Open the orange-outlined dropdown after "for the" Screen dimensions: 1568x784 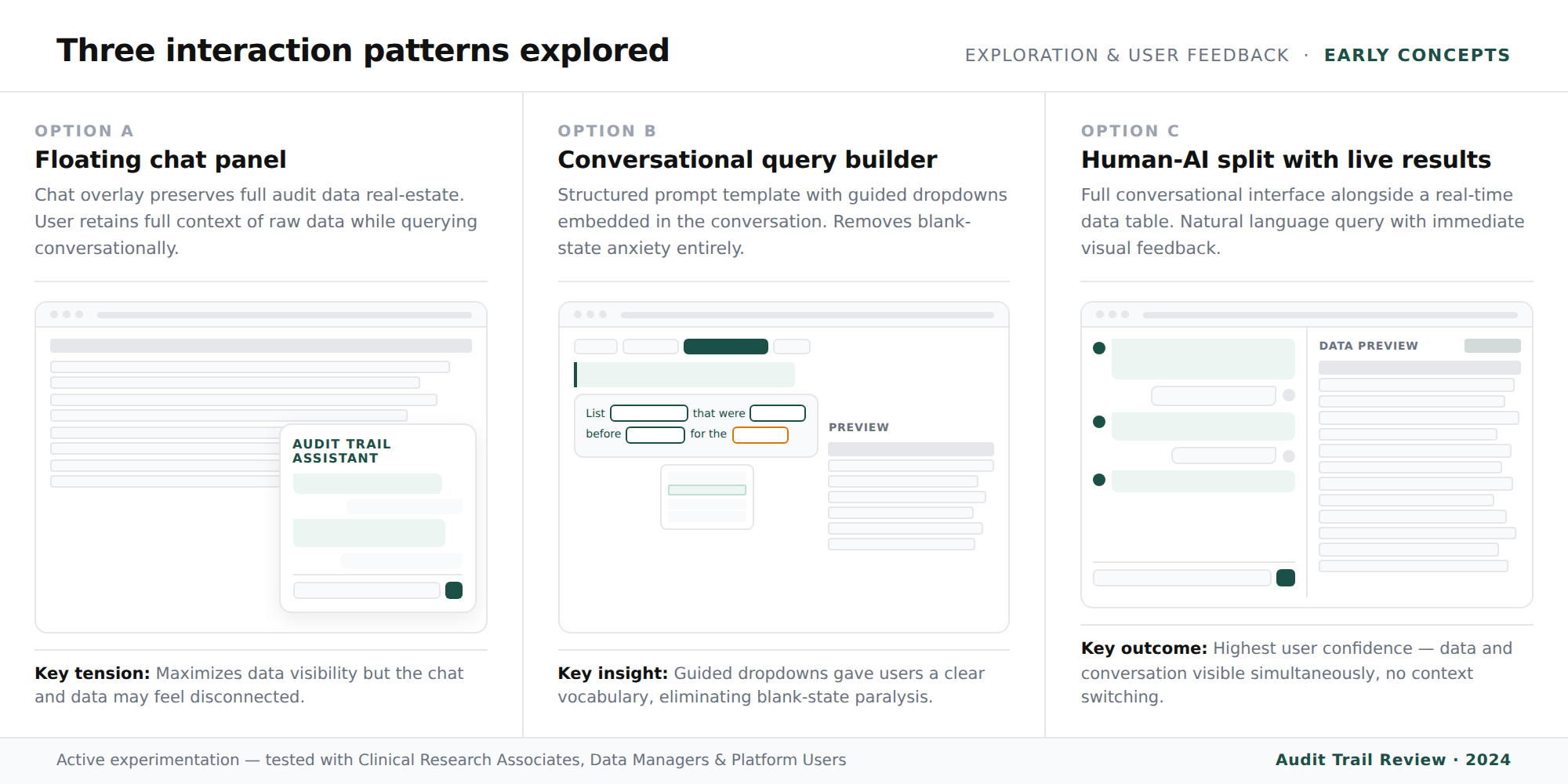pyautogui.click(x=760, y=434)
